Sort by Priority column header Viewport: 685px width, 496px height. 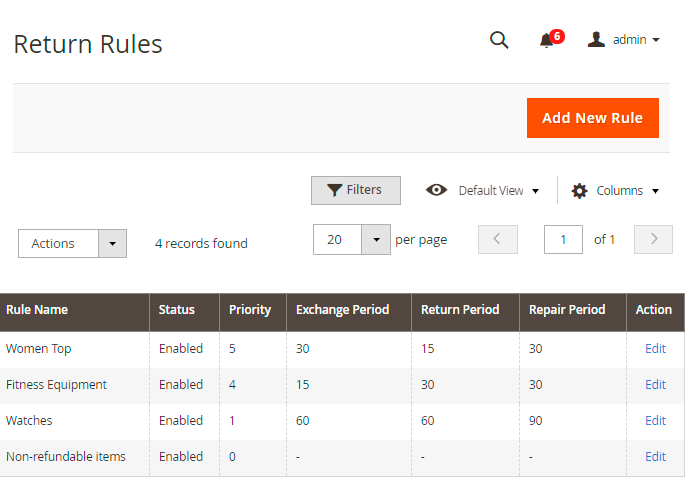click(x=250, y=310)
